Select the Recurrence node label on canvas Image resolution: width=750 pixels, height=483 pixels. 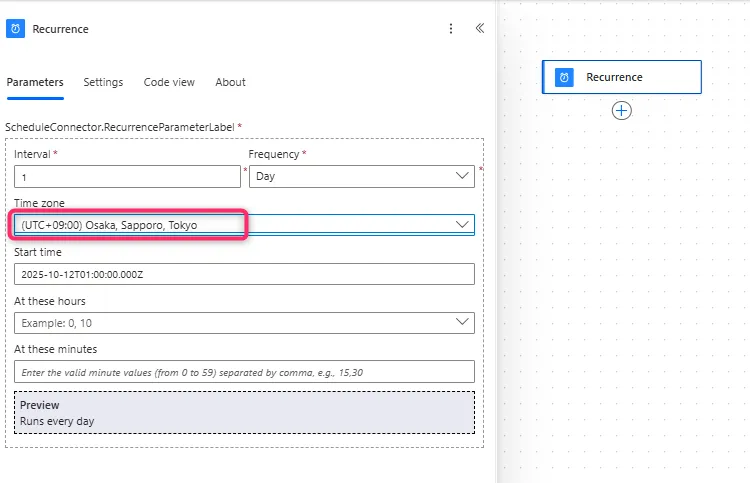[x=614, y=77]
